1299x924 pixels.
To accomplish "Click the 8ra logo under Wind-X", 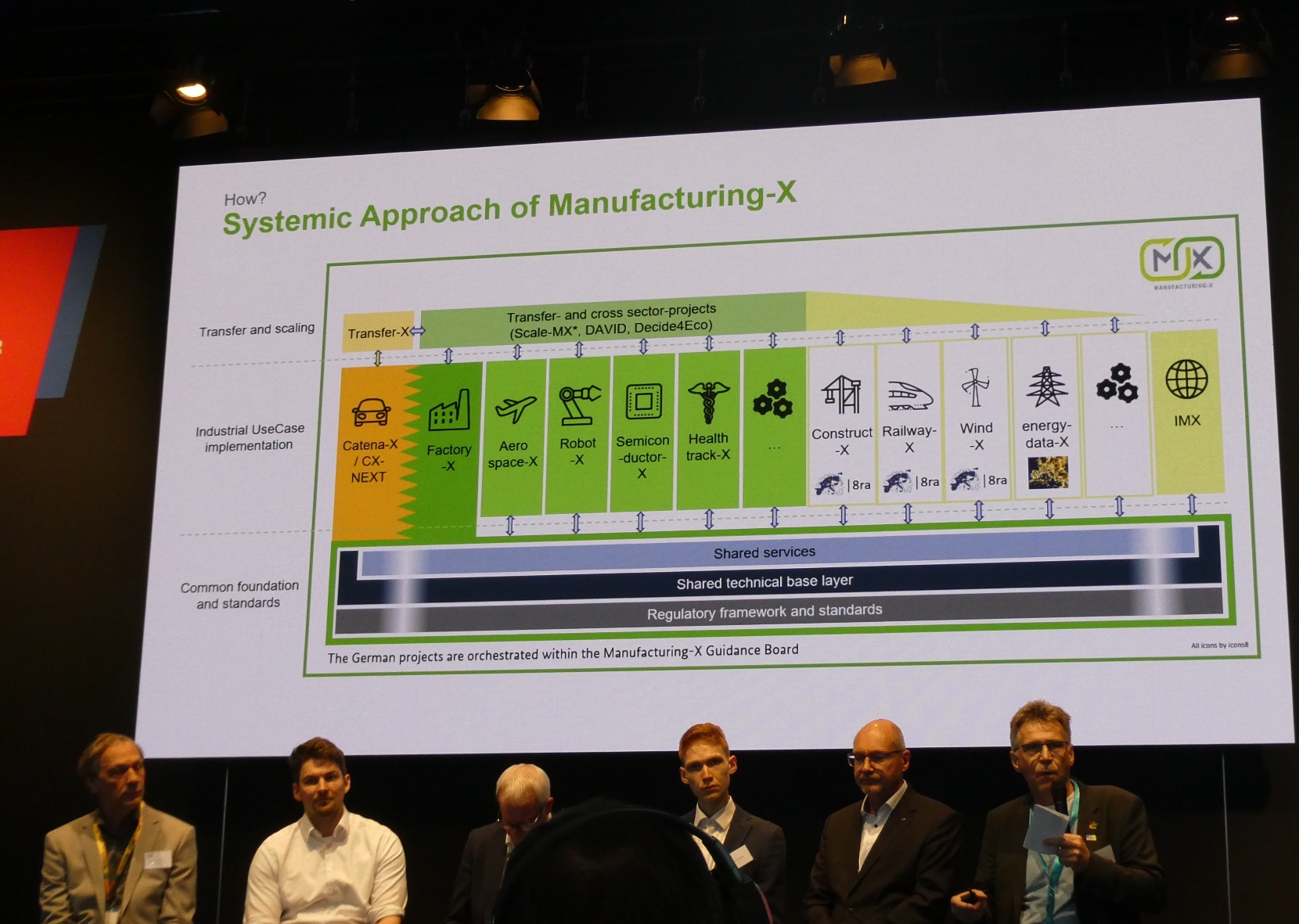I will coord(979,479).
